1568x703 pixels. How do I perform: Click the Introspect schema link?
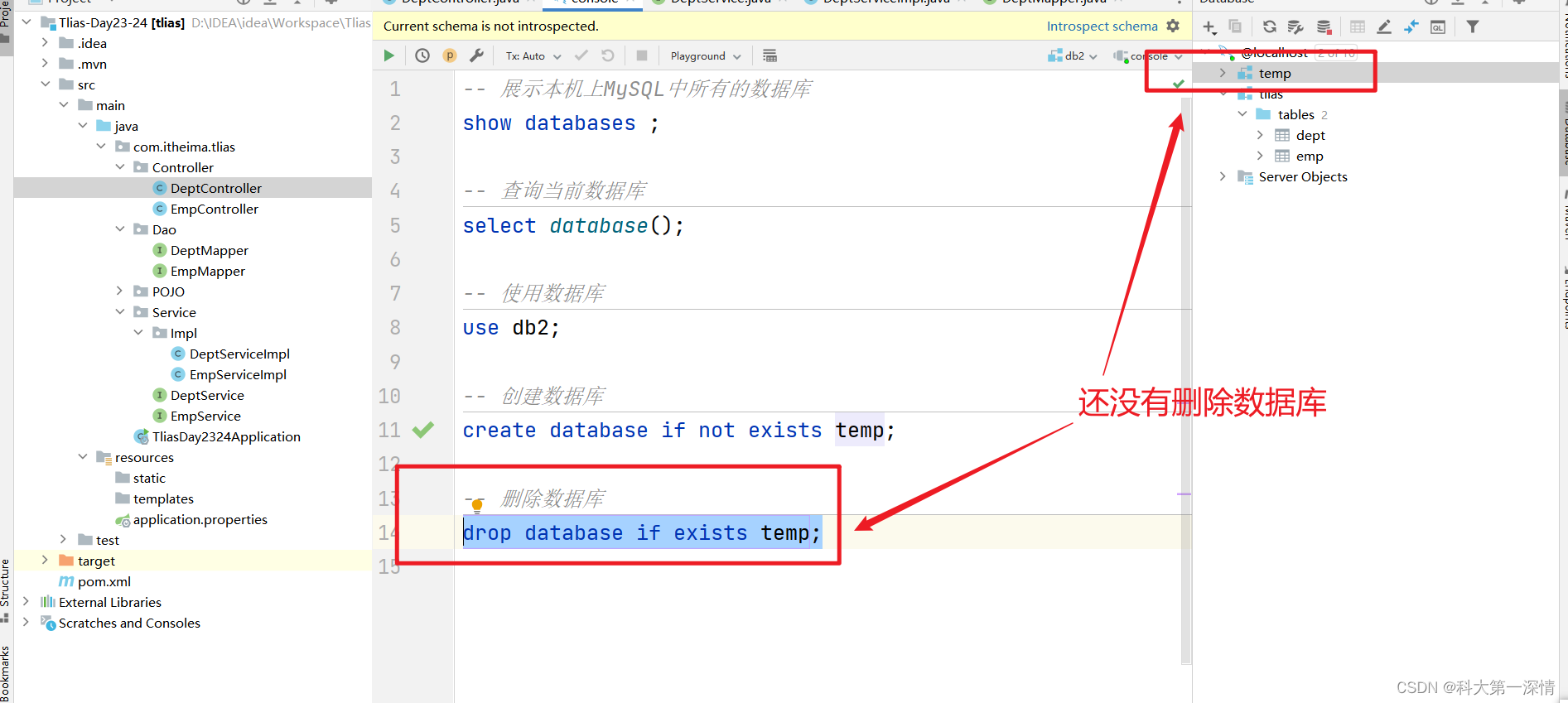click(1102, 26)
